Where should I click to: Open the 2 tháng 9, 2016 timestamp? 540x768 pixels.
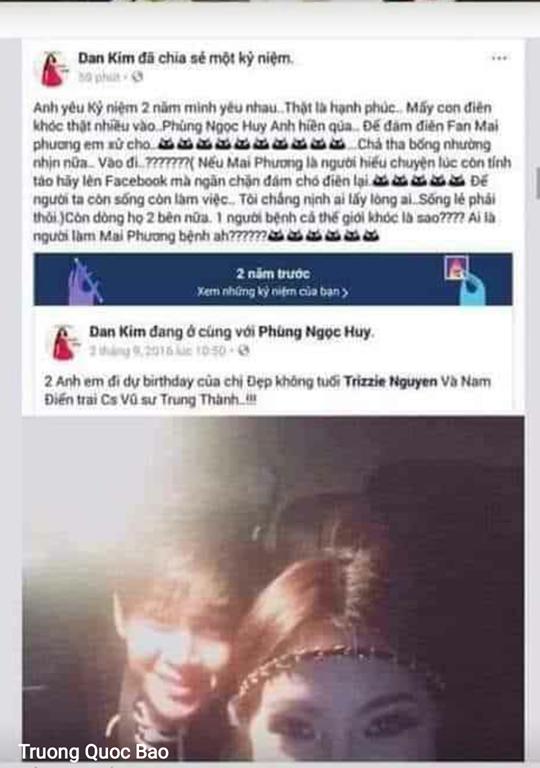[x=157, y=351]
